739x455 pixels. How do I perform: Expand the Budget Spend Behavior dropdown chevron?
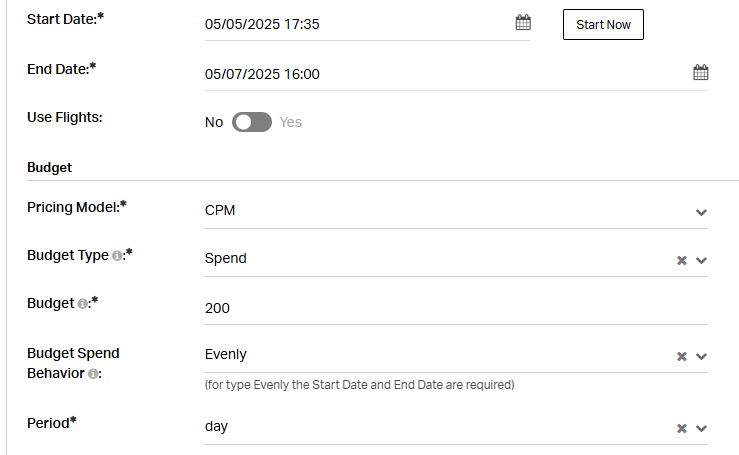tap(701, 356)
